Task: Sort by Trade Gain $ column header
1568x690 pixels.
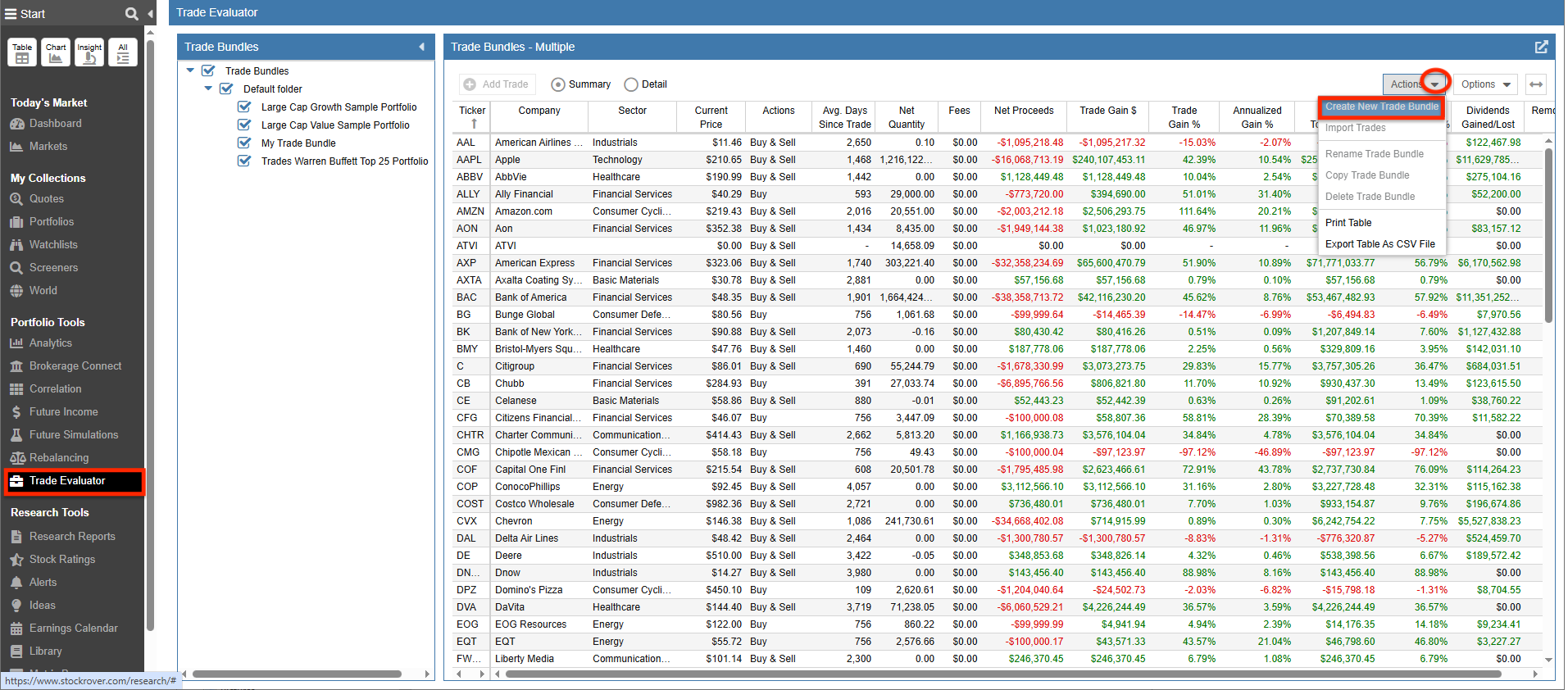Action: pyautogui.click(x=1107, y=117)
